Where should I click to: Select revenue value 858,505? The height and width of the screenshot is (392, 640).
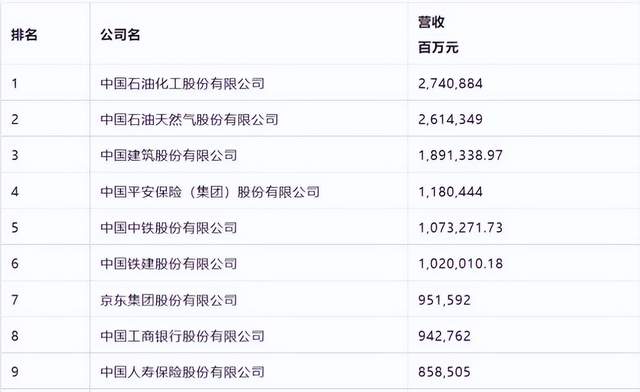(x=444, y=372)
